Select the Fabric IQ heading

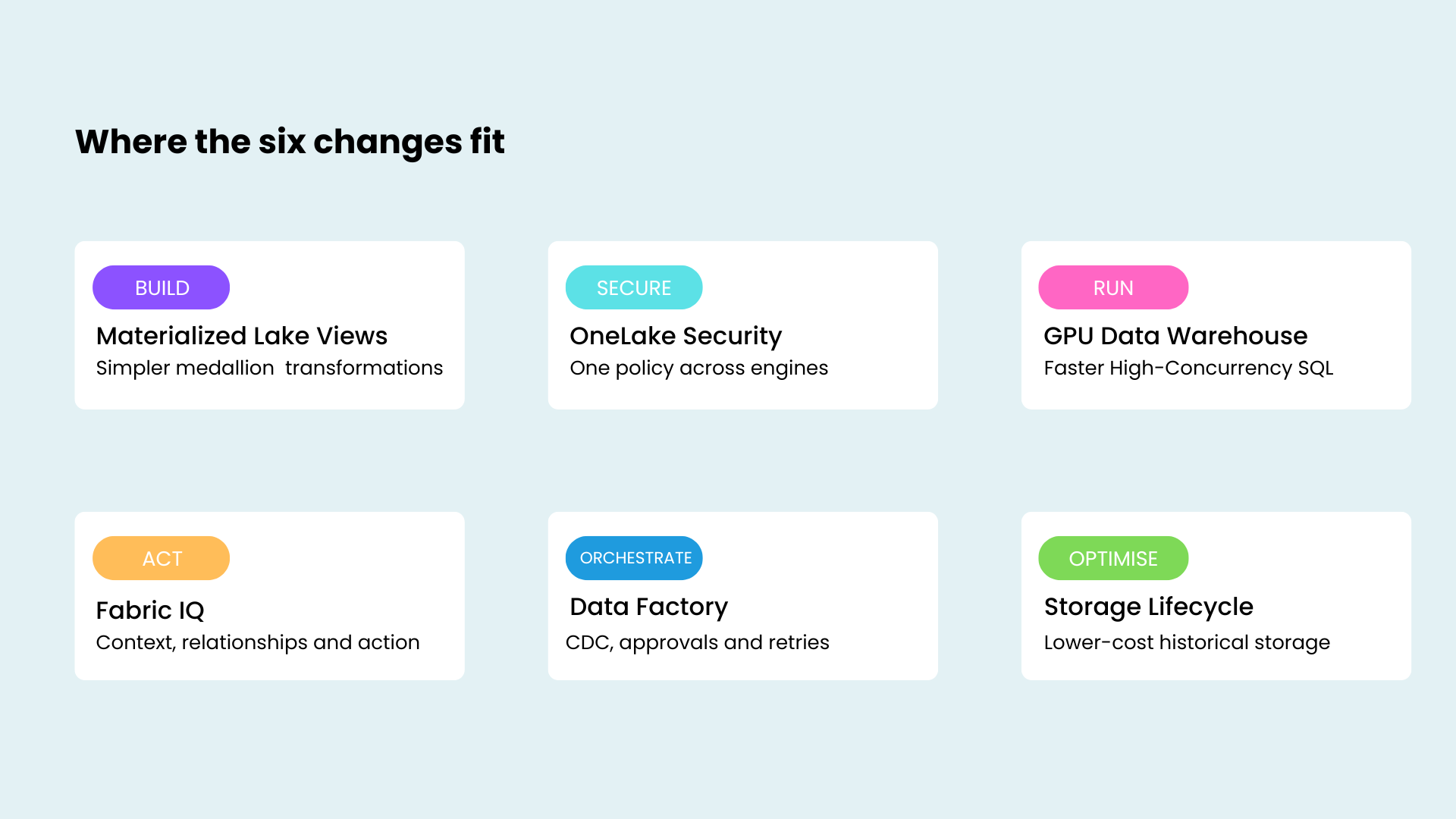(x=150, y=610)
